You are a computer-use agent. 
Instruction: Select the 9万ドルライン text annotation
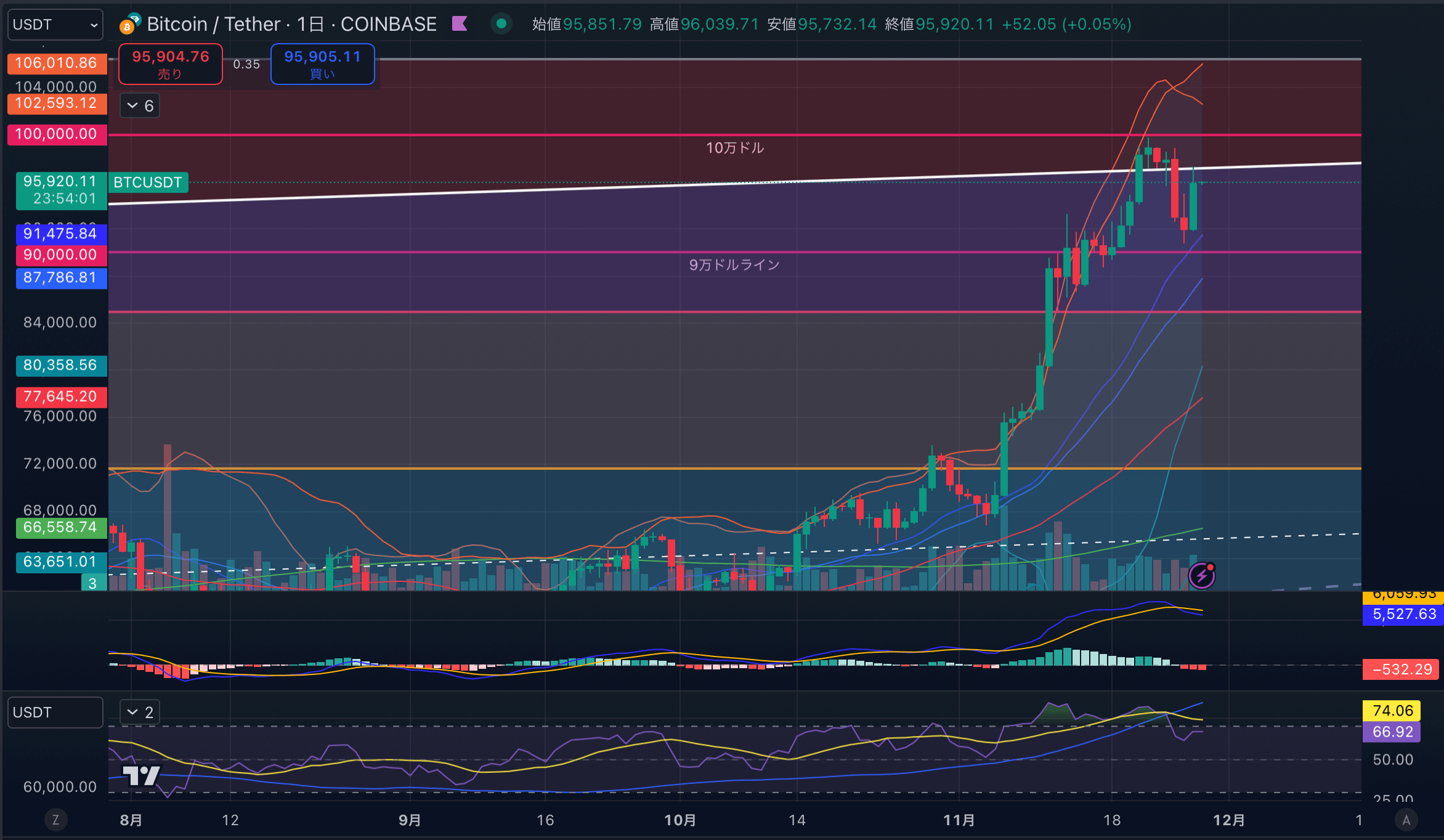(734, 265)
